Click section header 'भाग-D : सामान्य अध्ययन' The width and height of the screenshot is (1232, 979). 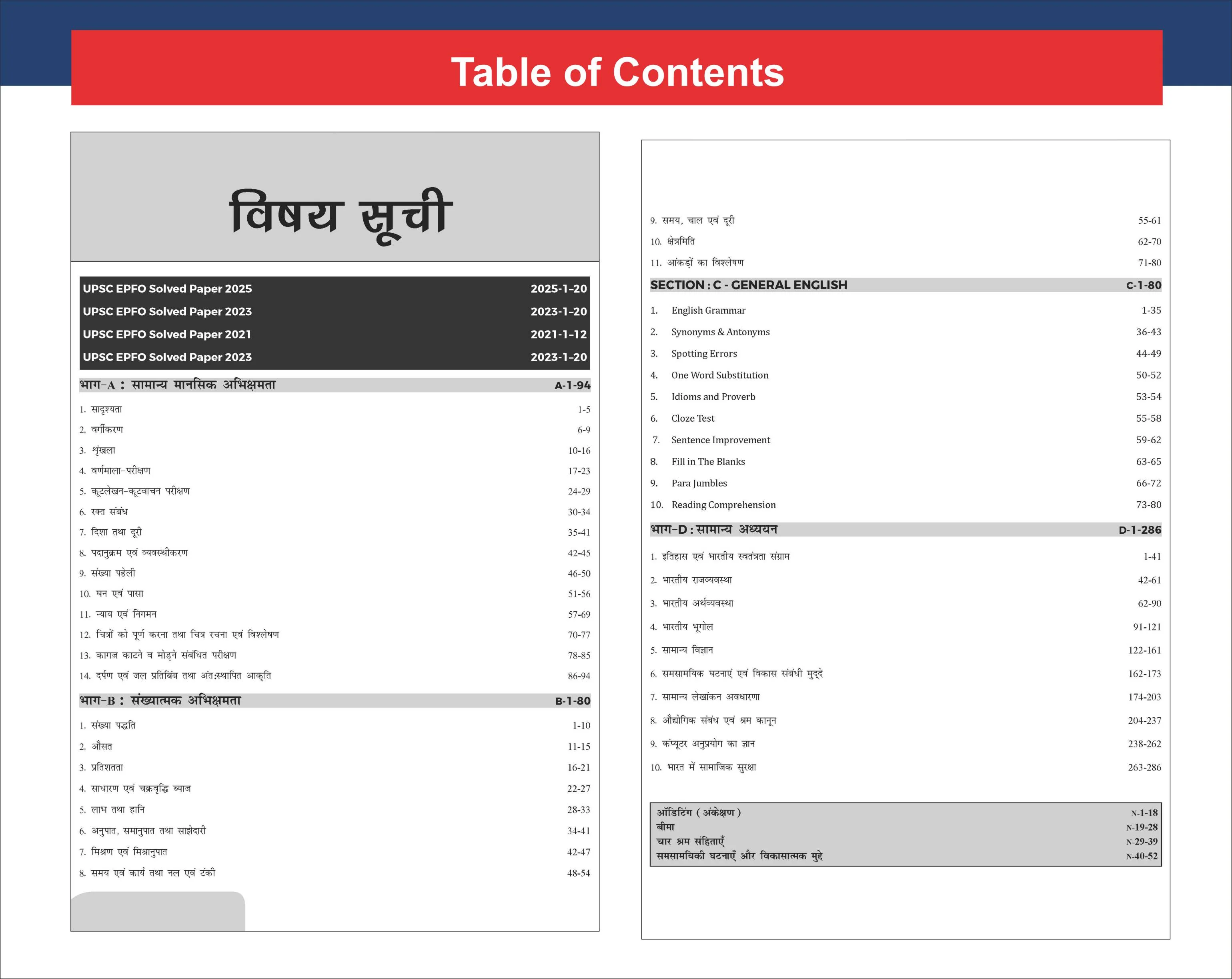[714, 529]
